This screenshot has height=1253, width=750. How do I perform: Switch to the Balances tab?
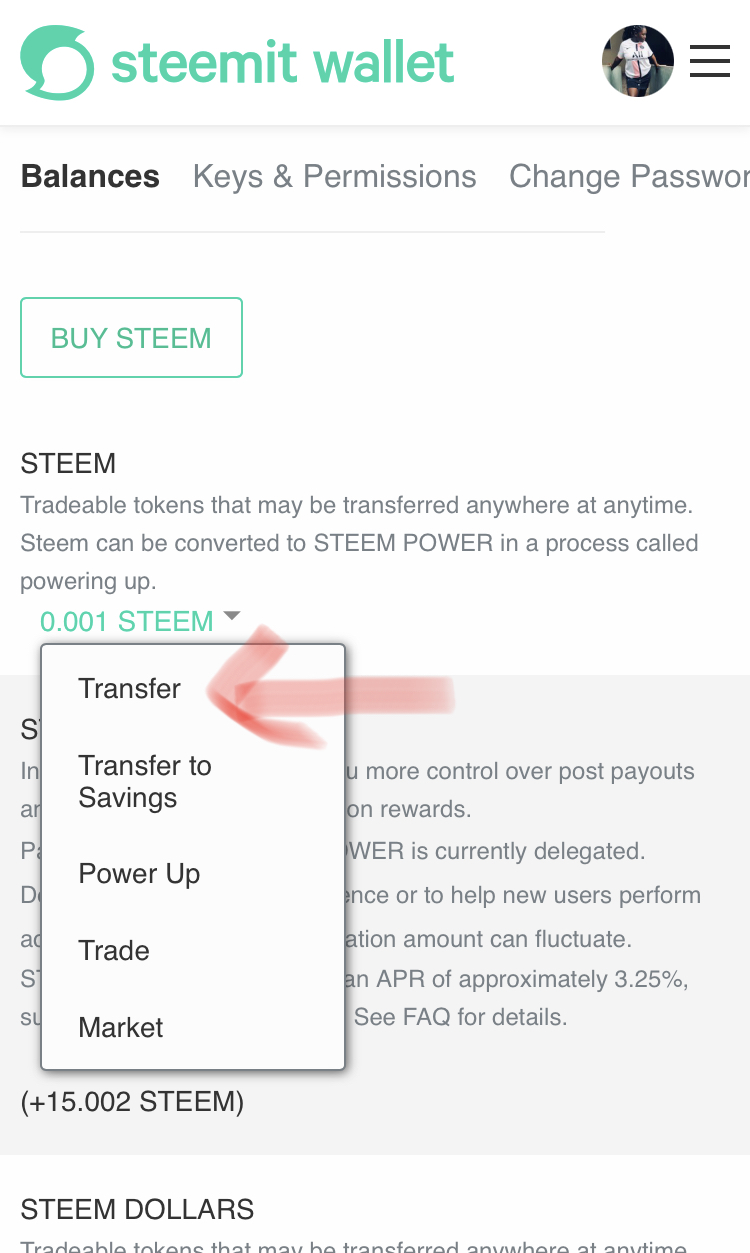(90, 177)
